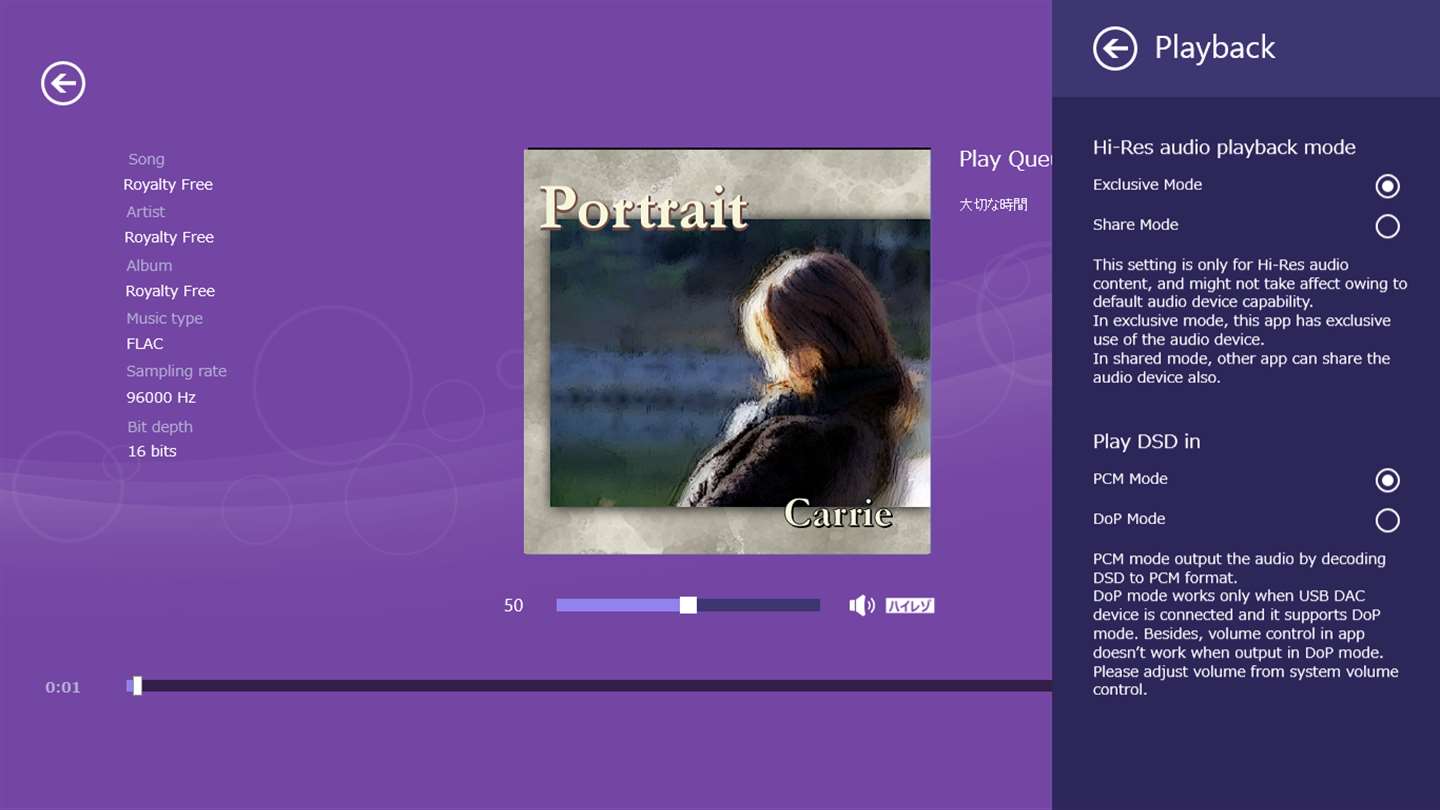1440x810 pixels.
Task: Go back using the main-screen back arrow
Action: (63, 83)
